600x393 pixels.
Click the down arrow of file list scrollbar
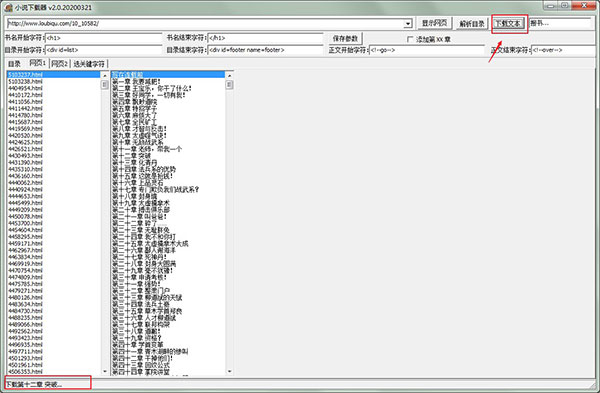(104, 371)
